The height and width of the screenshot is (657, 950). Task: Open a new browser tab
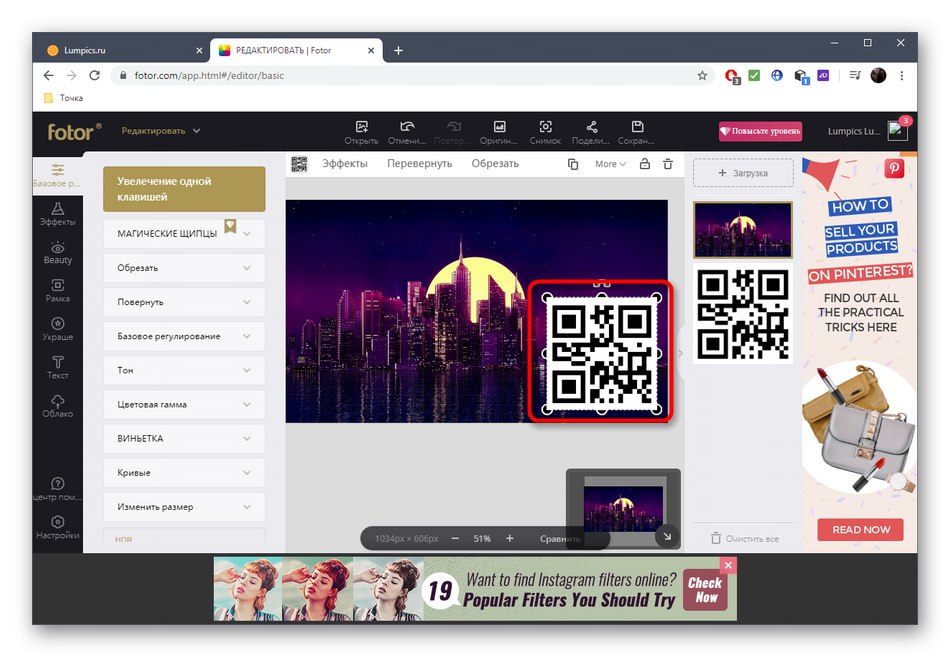tap(398, 50)
